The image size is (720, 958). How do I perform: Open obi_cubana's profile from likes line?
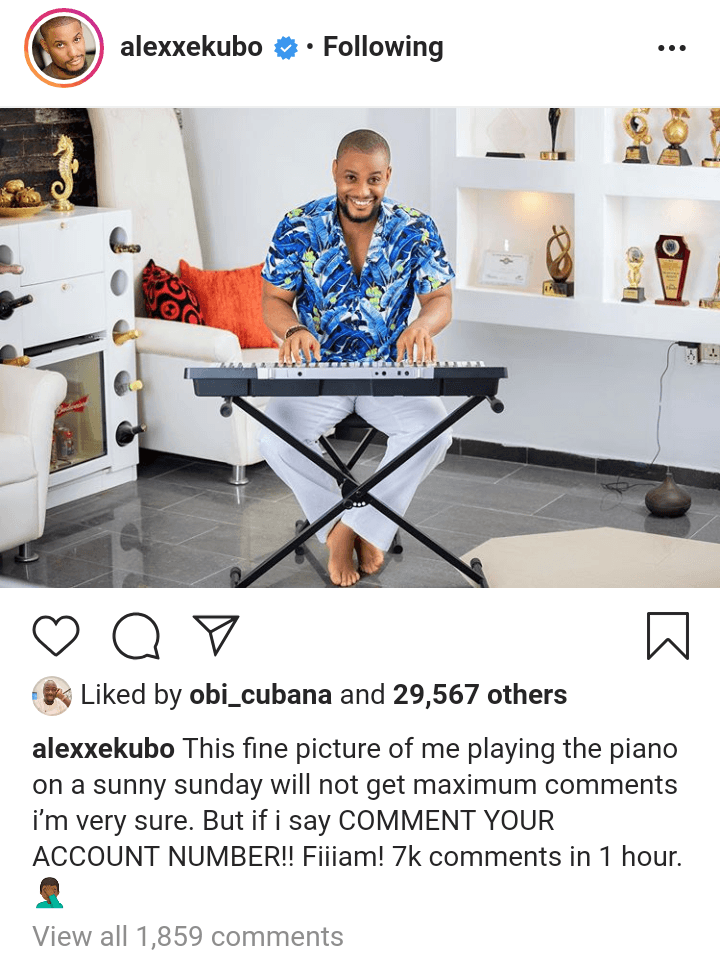261,695
